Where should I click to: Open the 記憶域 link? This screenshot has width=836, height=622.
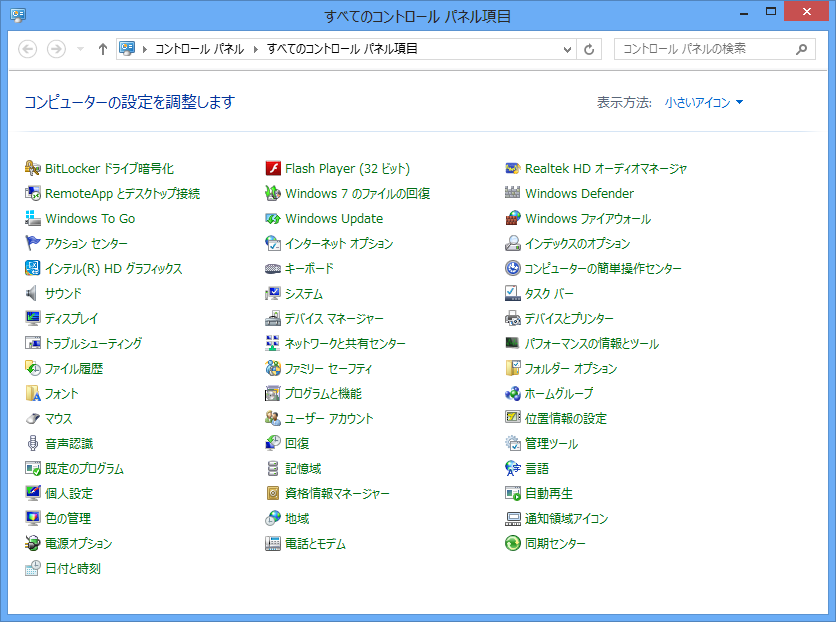(303, 468)
